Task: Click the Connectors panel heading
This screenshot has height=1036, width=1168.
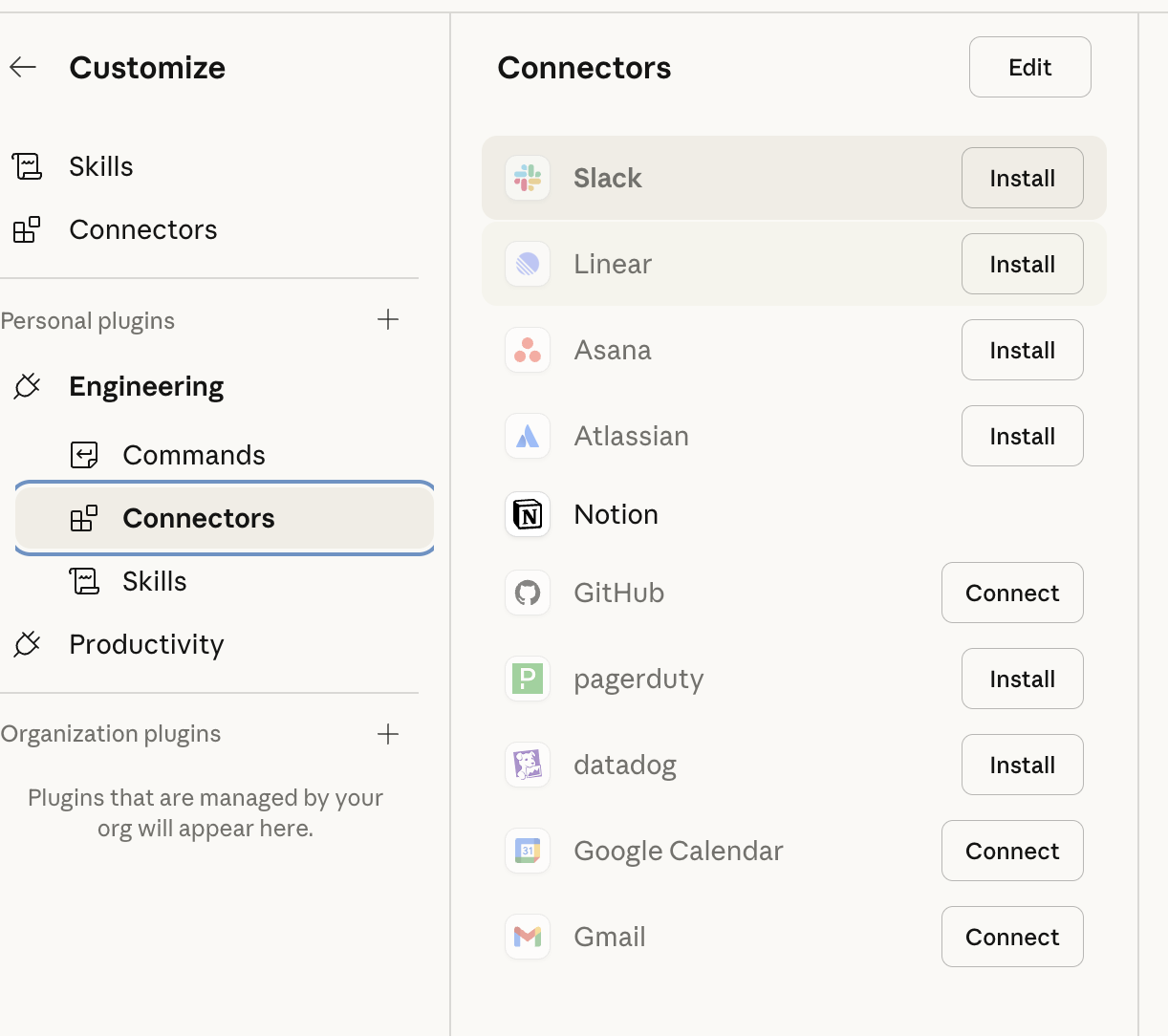Action: coord(584,67)
